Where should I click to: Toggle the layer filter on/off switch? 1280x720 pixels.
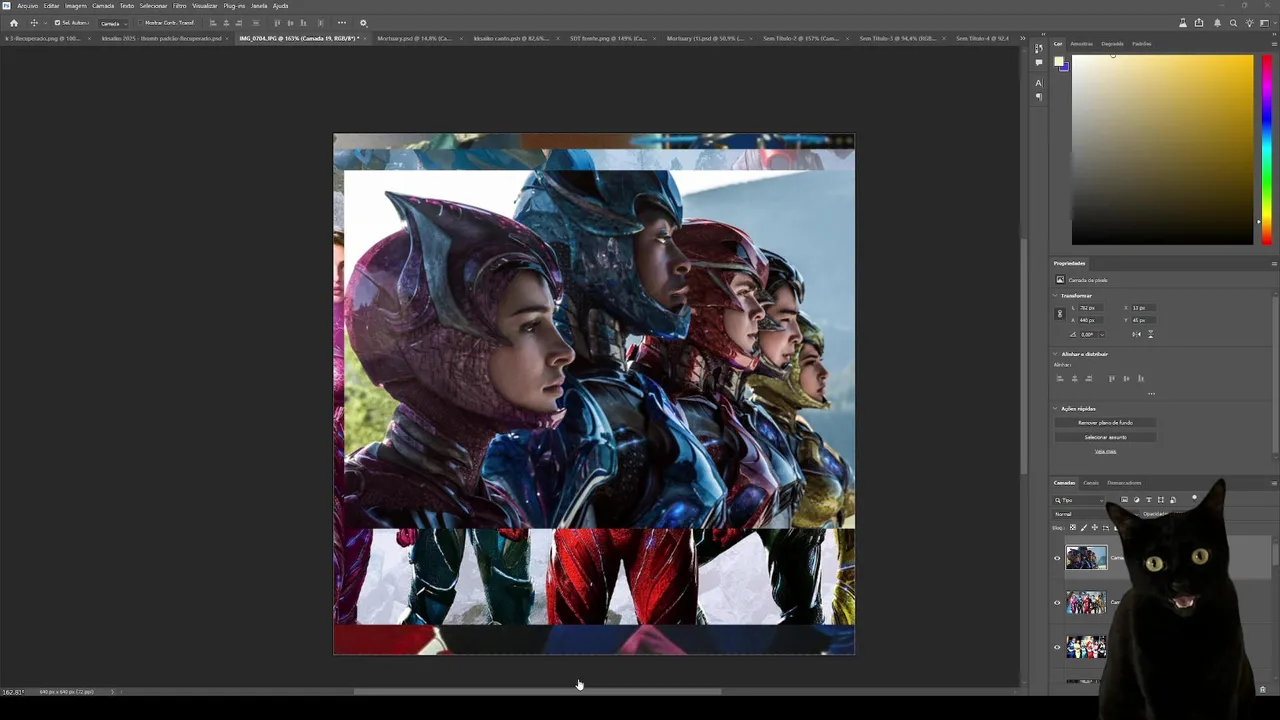(1194, 499)
